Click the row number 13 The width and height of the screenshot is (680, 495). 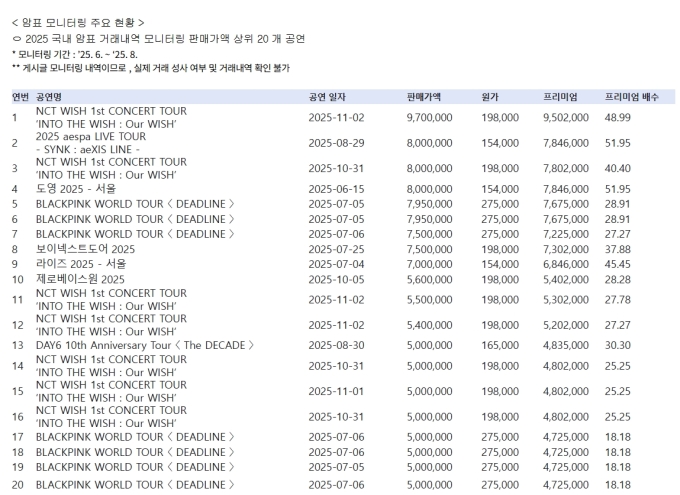[x=17, y=345]
